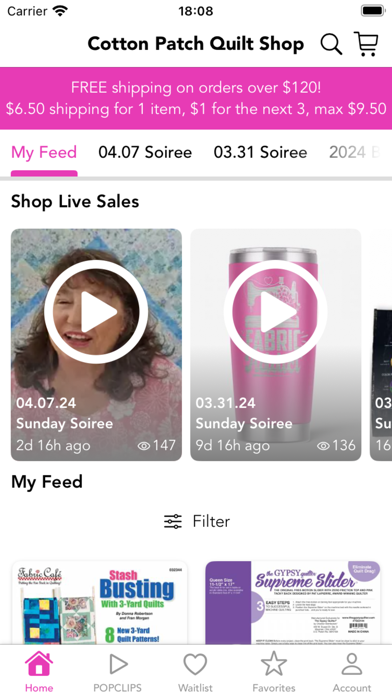Switch to the 03.31 Soiree tab
Screen dimensions: 392x696
260,152
